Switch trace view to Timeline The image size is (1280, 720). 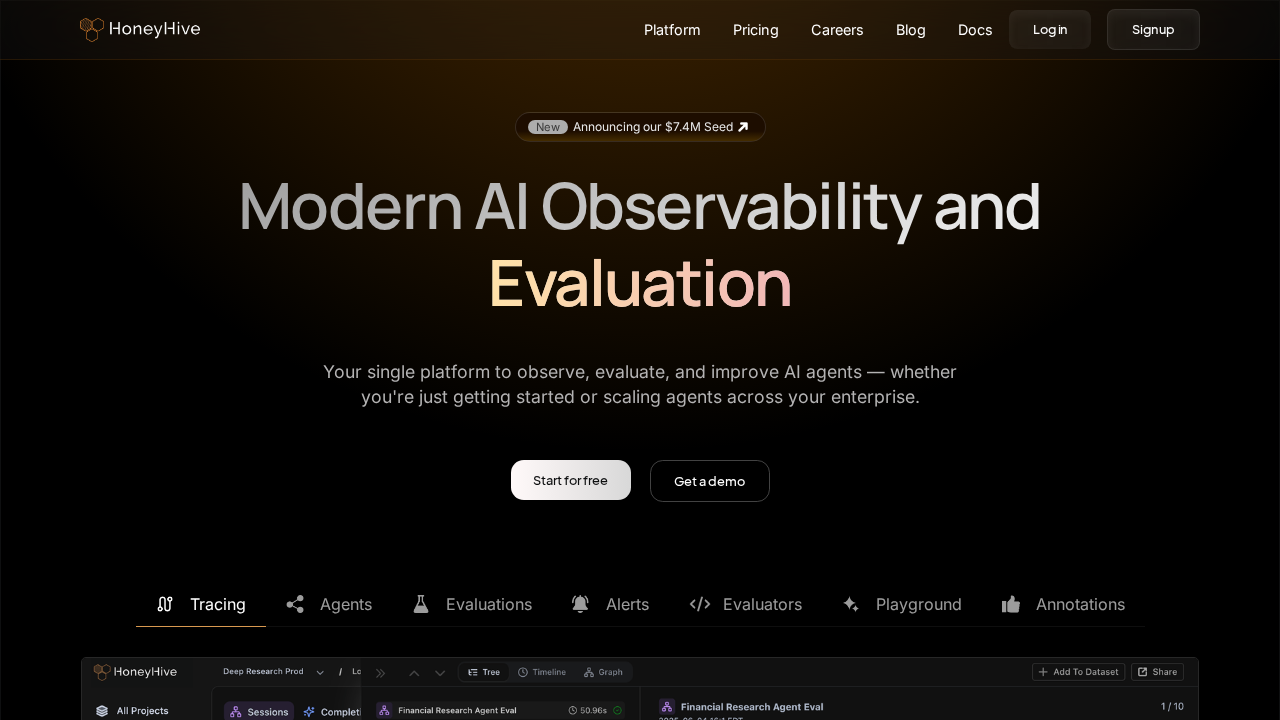(x=543, y=672)
